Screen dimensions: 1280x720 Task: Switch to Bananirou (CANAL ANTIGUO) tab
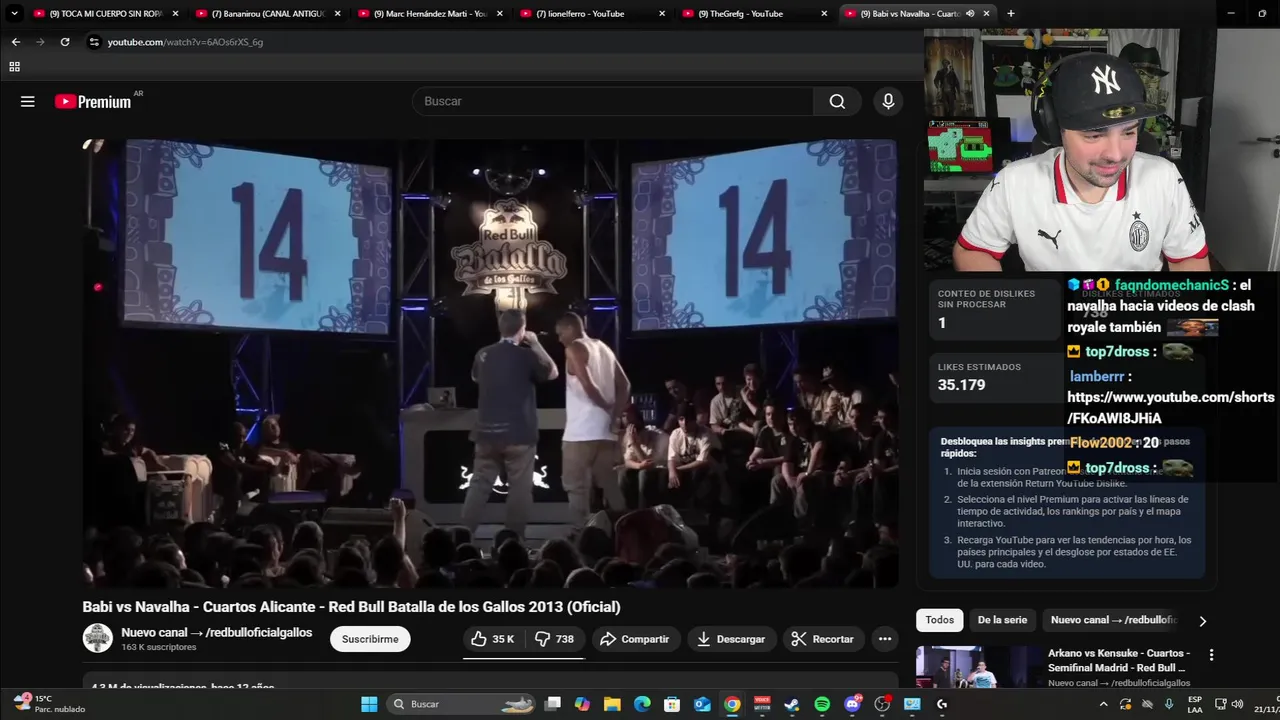point(267,14)
